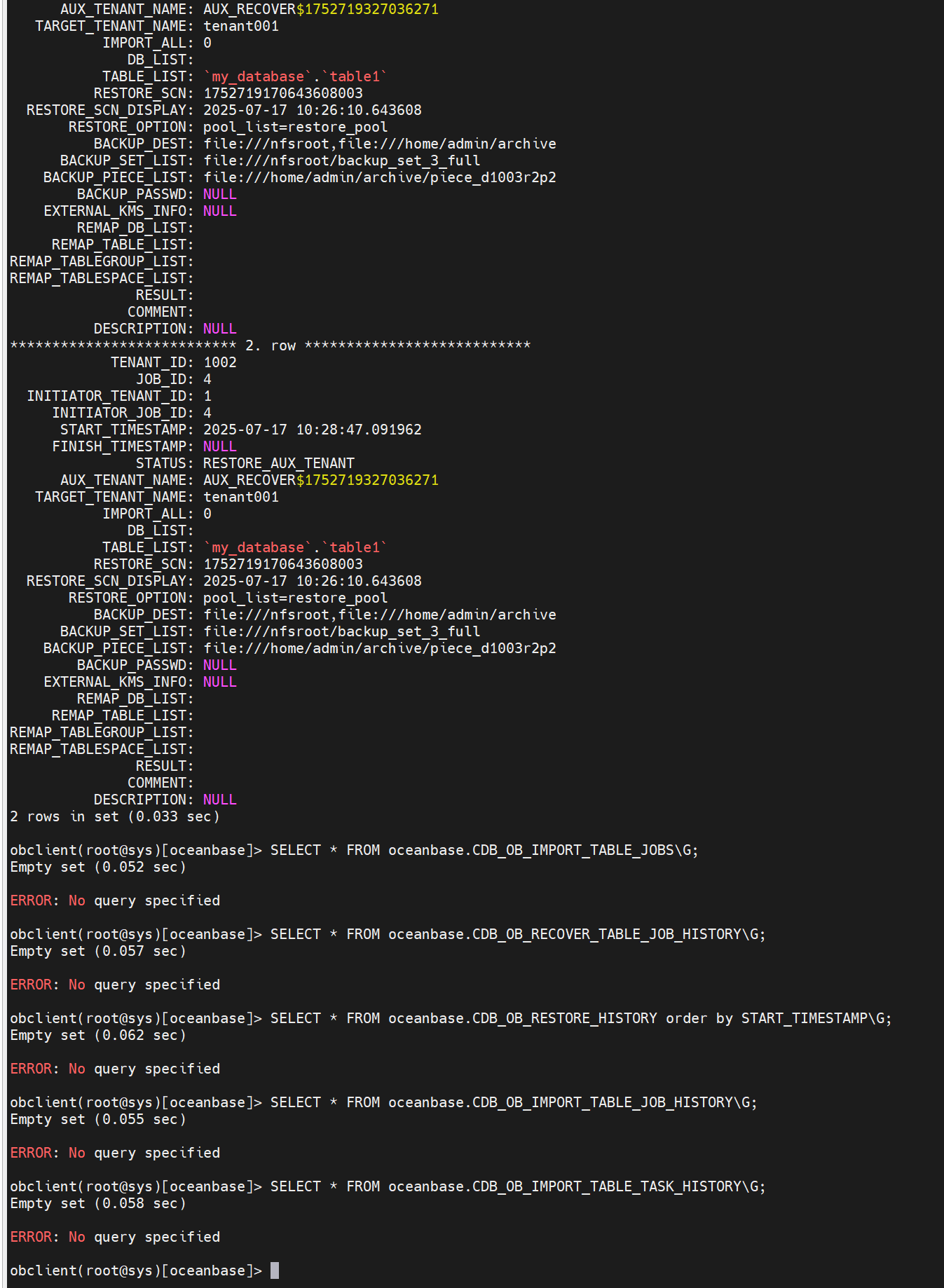The image size is (944, 1288).
Task: Click the second row START_TIMESTAMP value
Action: point(313,430)
